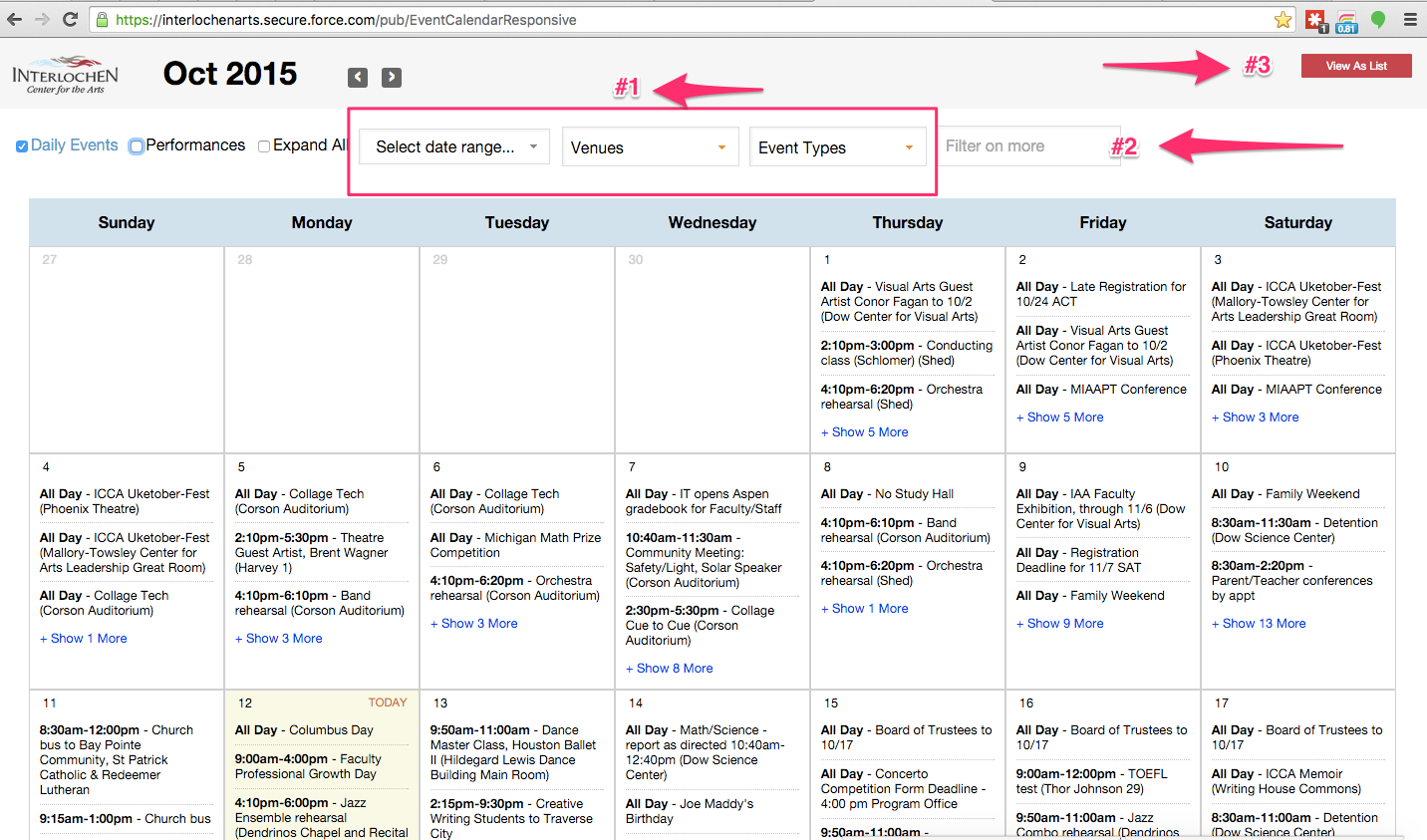
Task: Expand the Venues dropdown
Action: pyautogui.click(x=650, y=146)
